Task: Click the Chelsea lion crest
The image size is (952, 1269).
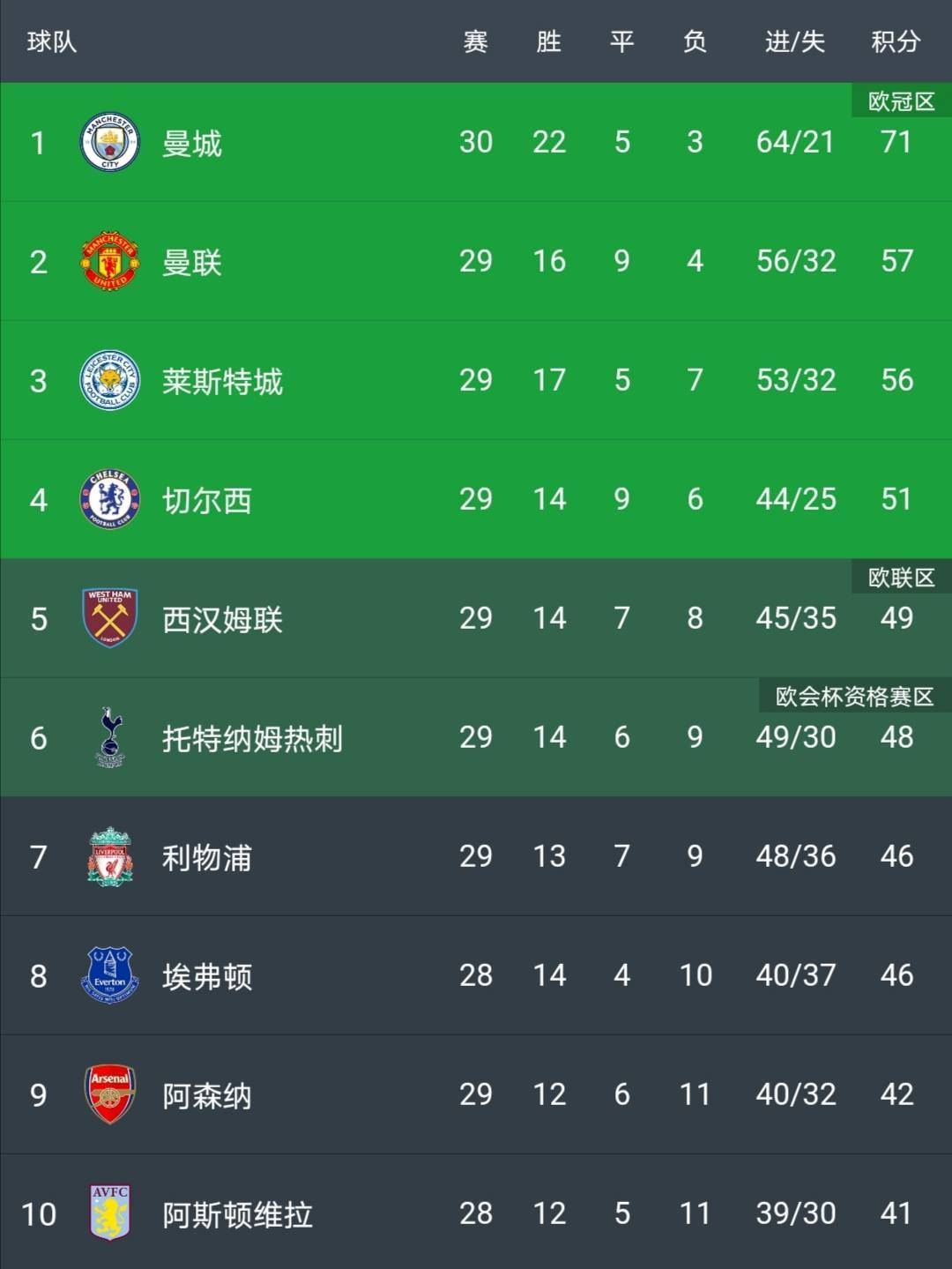Action: click(110, 500)
